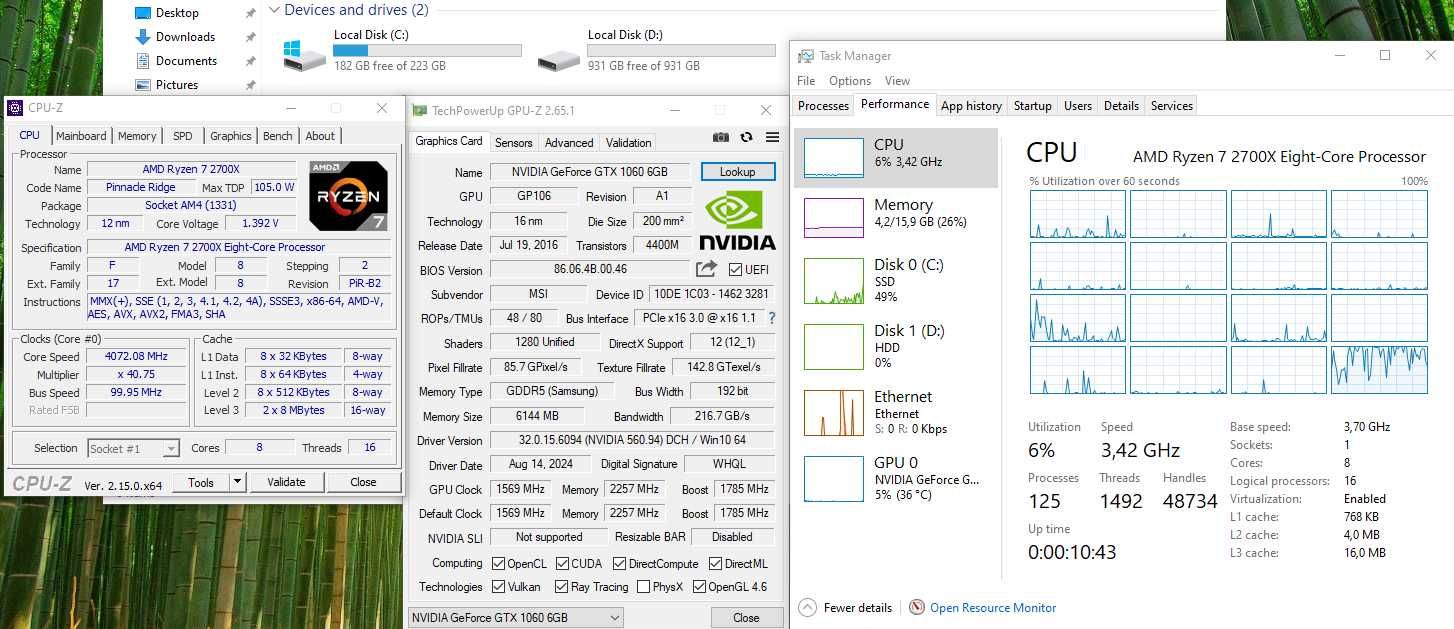Open the Services tab in Task Manager
Image resolution: width=1454 pixels, height=629 pixels.
(1171, 105)
